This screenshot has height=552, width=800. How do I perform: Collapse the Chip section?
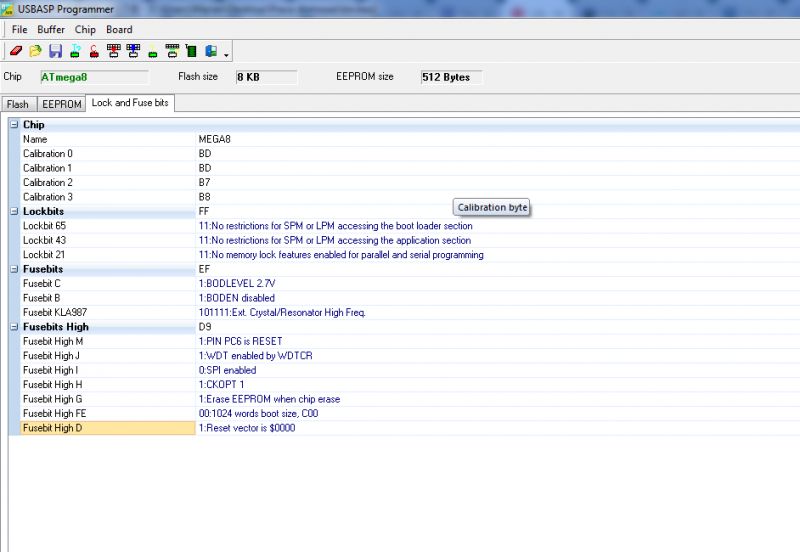coord(14,124)
